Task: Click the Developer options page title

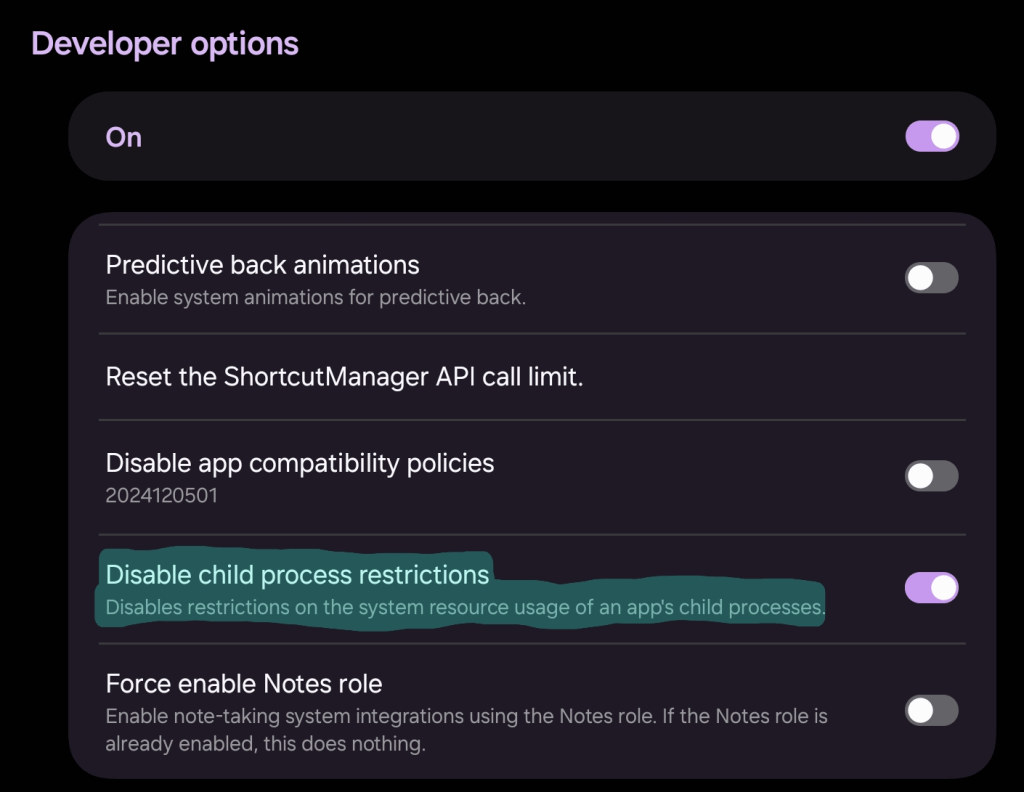Action: 165,45
